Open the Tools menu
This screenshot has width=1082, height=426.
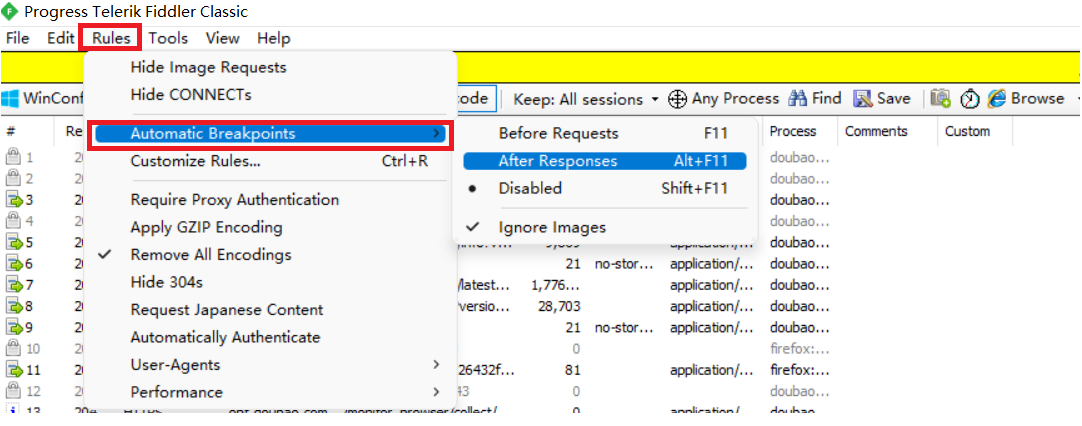point(168,38)
